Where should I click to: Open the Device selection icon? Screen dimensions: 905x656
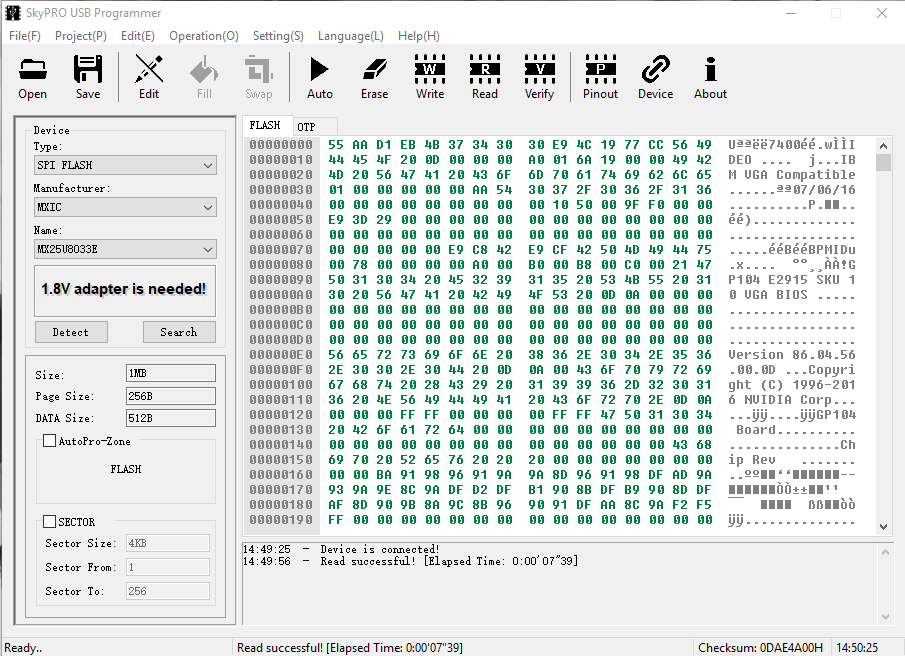tap(656, 77)
